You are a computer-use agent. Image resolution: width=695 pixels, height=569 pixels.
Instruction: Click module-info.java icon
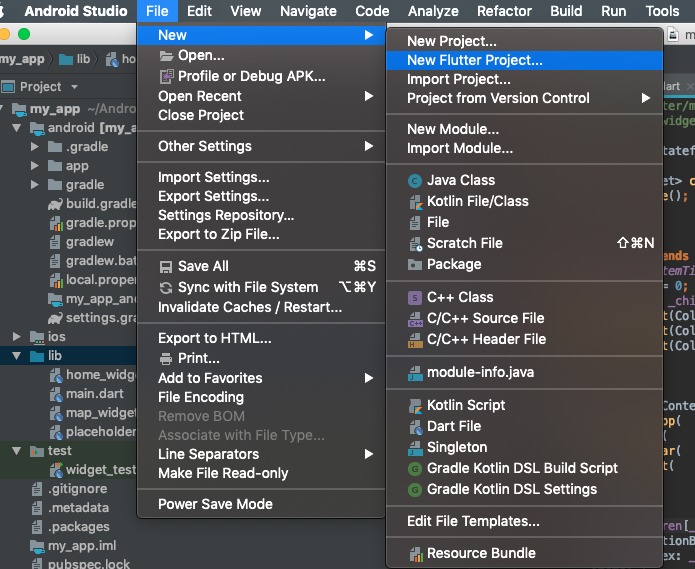click(415, 373)
